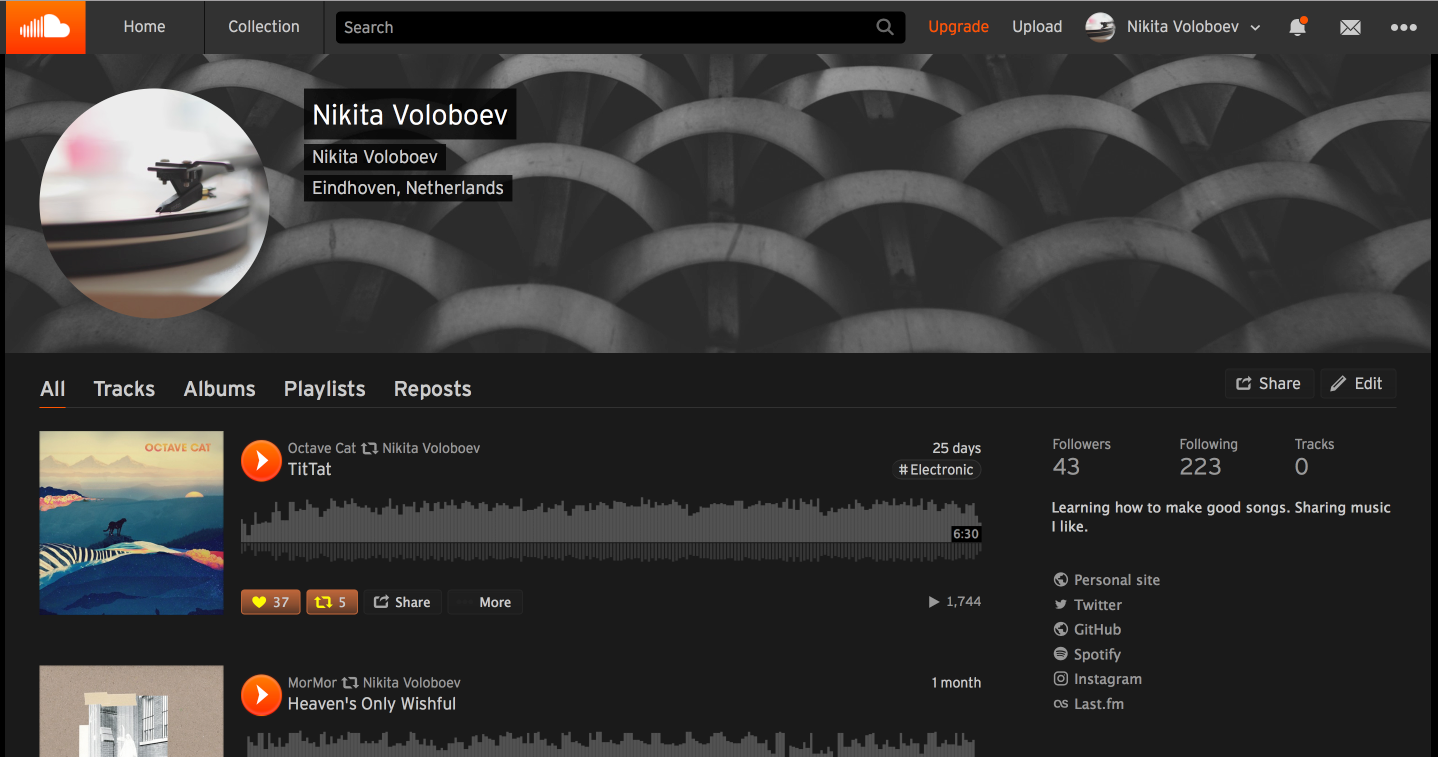Go to the Home page
This screenshot has width=1438, height=757.
coord(144,27)
